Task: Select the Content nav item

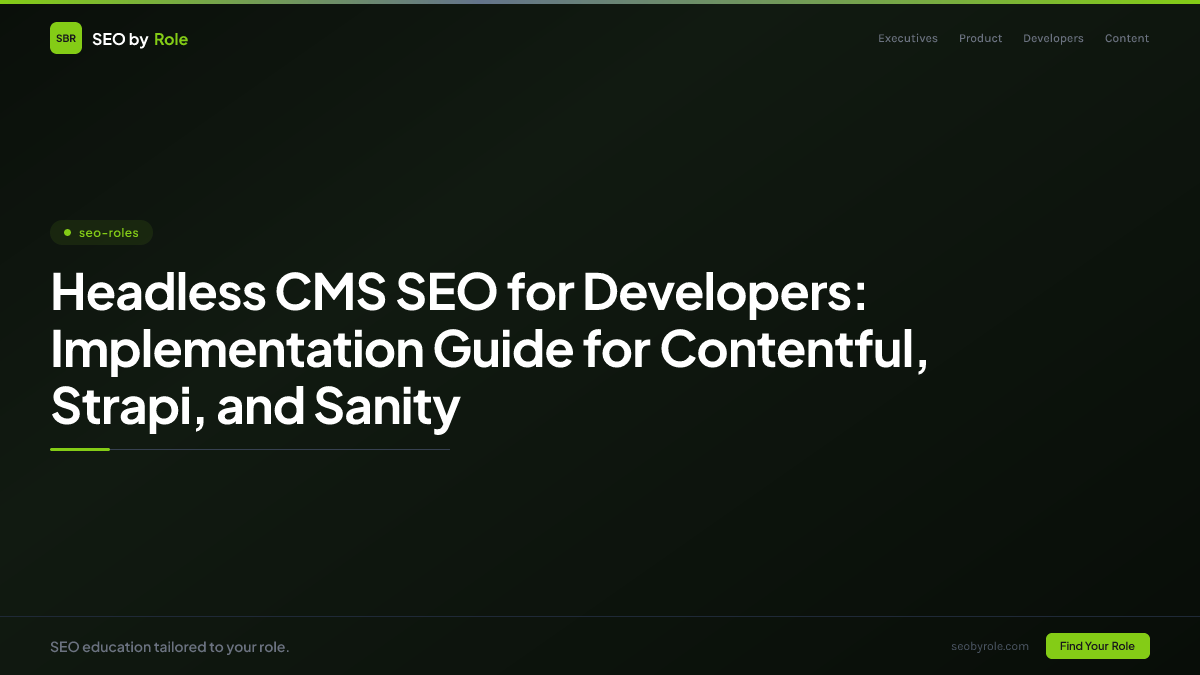Action: click(x=1126, y=38)
